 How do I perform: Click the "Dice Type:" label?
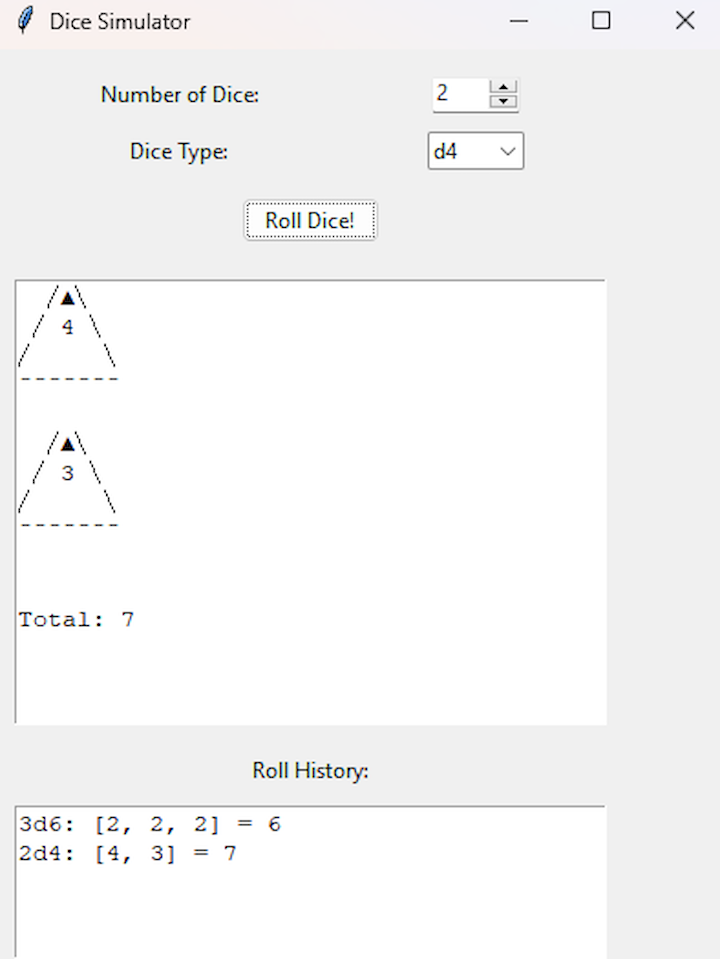179,152
